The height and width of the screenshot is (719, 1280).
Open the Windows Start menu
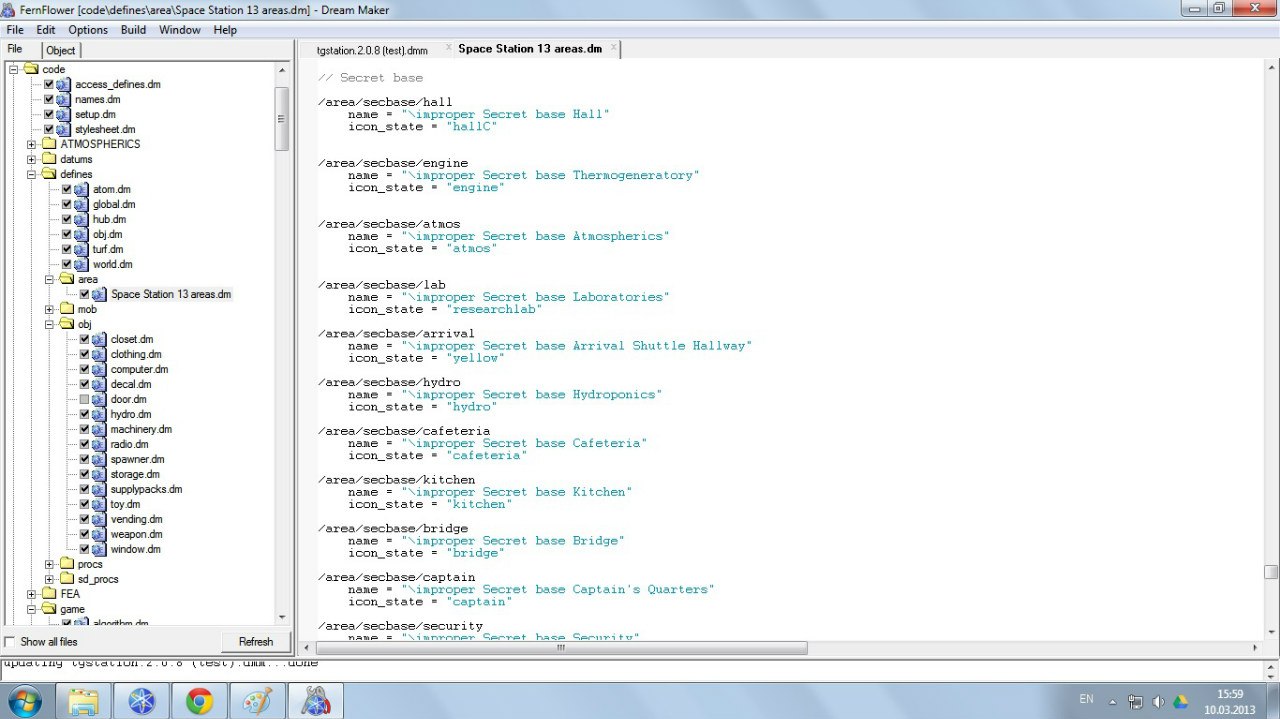[x=23, y=701]
